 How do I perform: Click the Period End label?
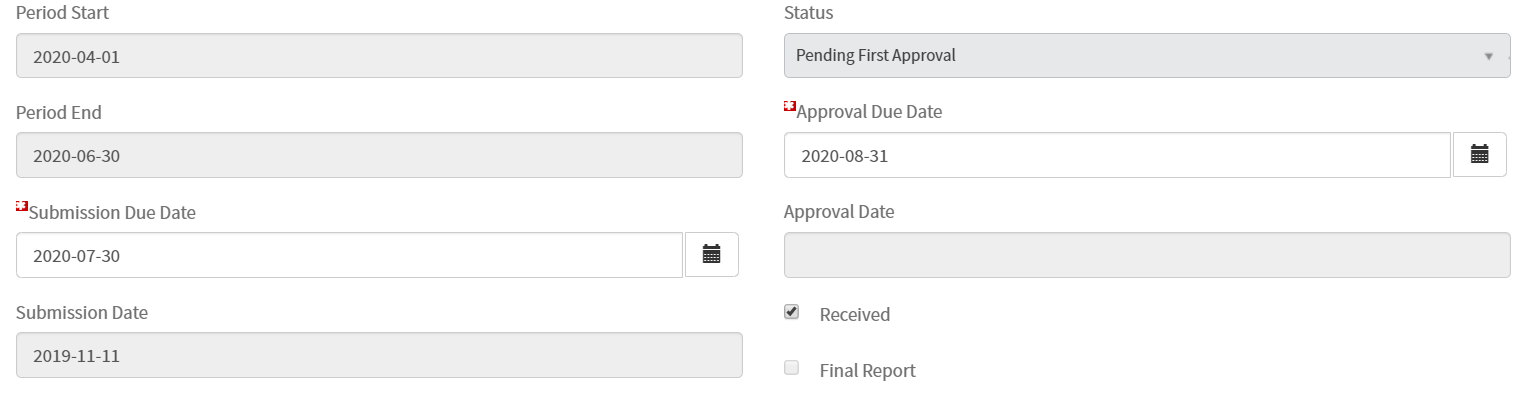click(59, 113)
